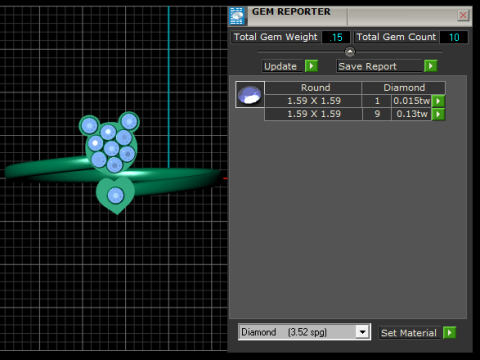Click the 0.015tw weight cell
Screen dimensions: 480x360
(x=412, y=101)
